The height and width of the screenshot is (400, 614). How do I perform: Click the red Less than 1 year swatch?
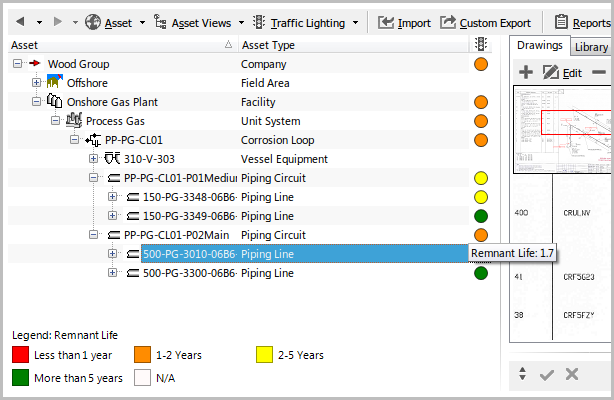pos(20,355)
